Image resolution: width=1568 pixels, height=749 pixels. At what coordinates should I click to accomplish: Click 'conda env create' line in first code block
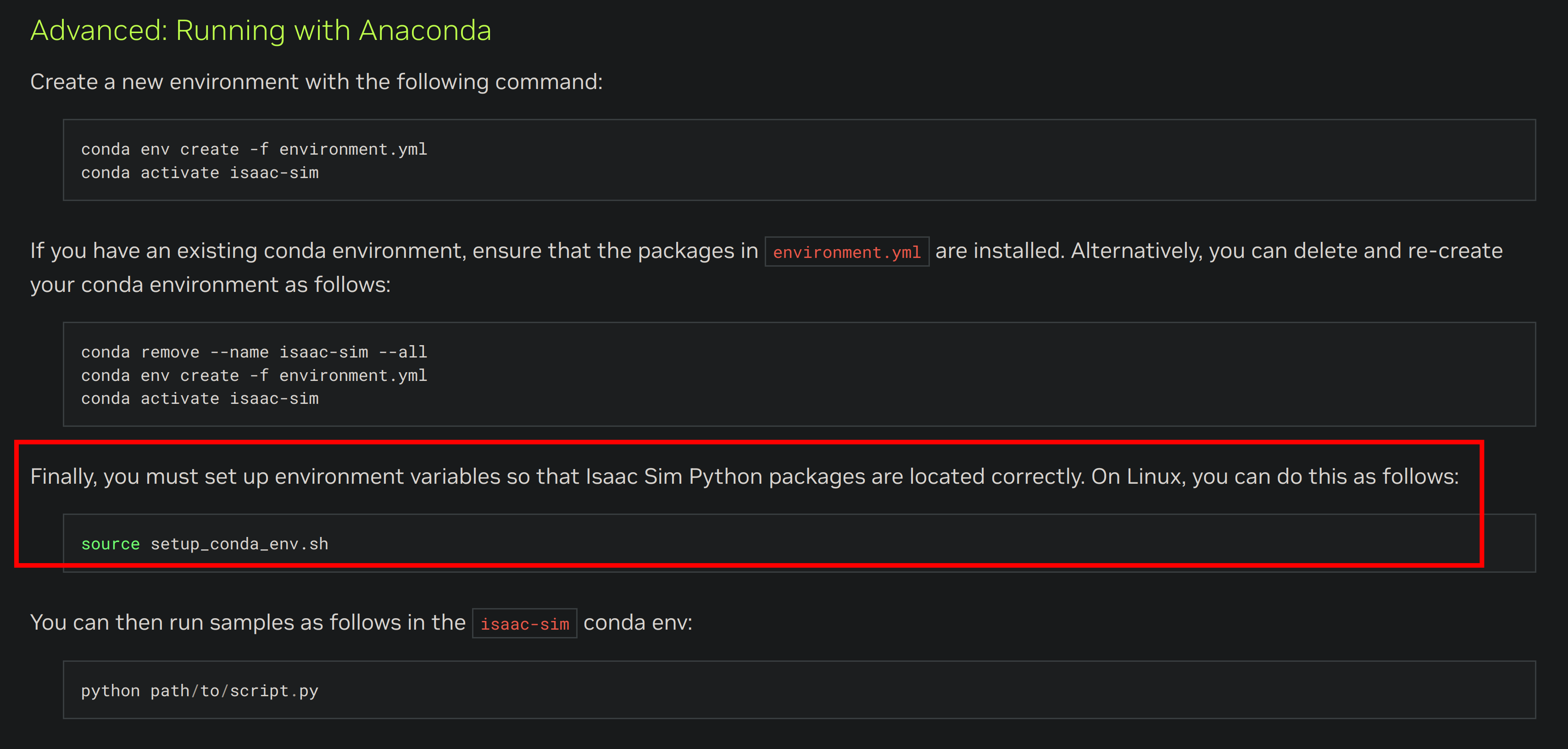pyautogui.click(x=254, y=149)
